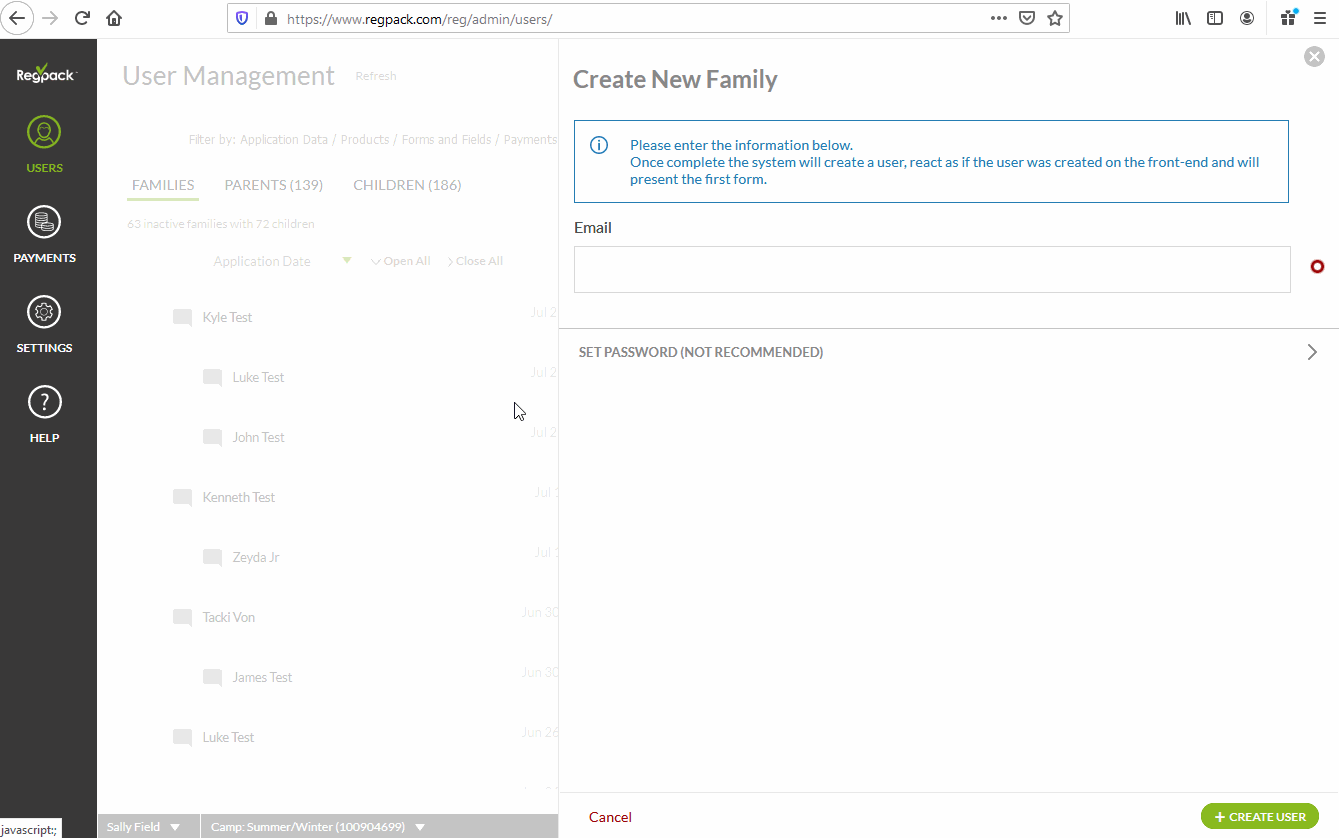Cancel the Create New Family dialog
This screenshot has width=1339, height=838.
pyautogui.click(x=610, y=816)
